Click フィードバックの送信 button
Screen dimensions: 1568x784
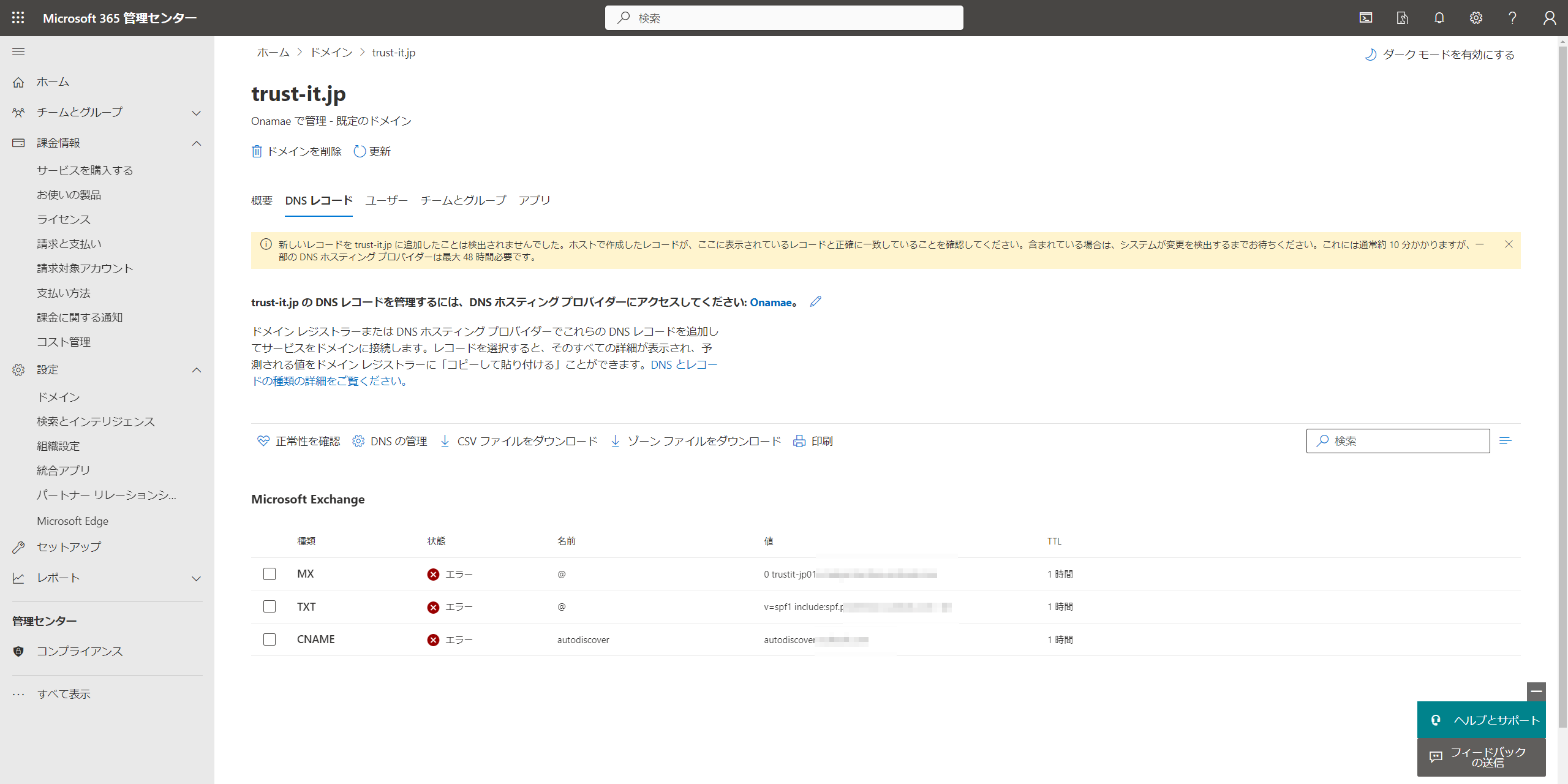point(1481,758)
